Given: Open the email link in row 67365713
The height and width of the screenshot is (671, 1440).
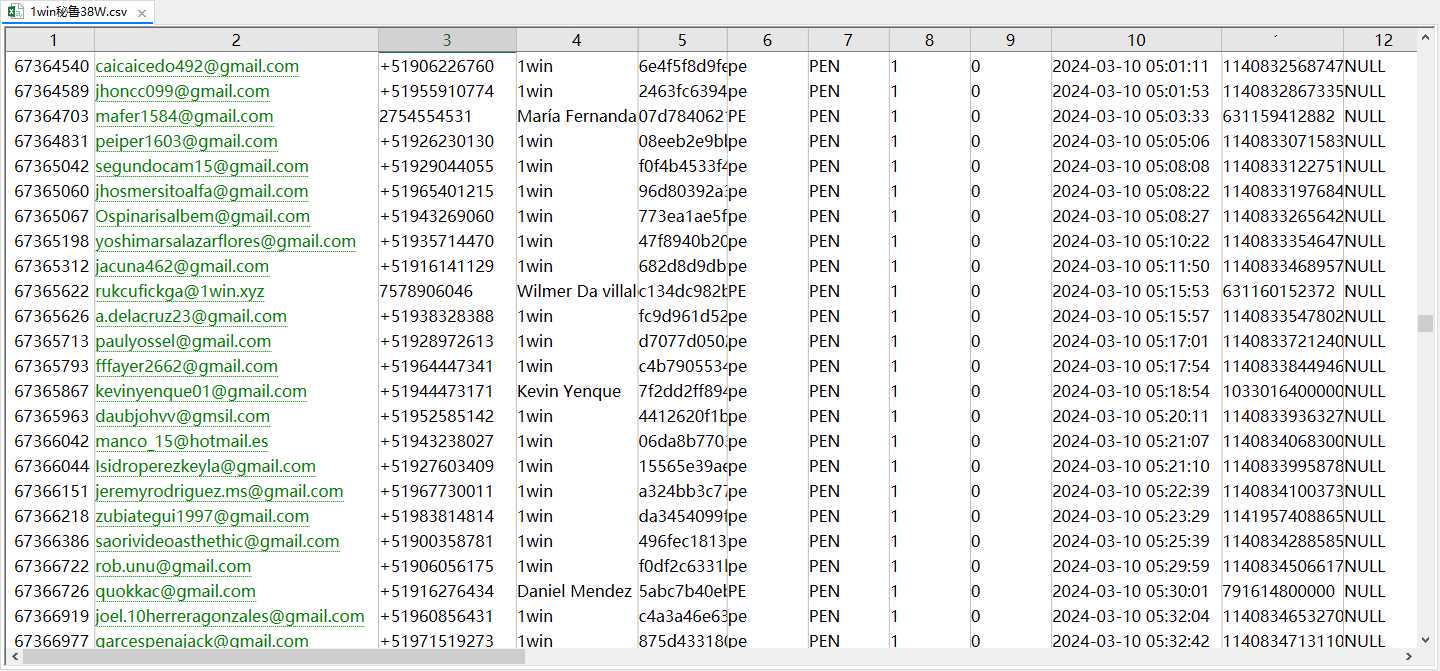Looking at the screenshot, I should pos(183,341).
